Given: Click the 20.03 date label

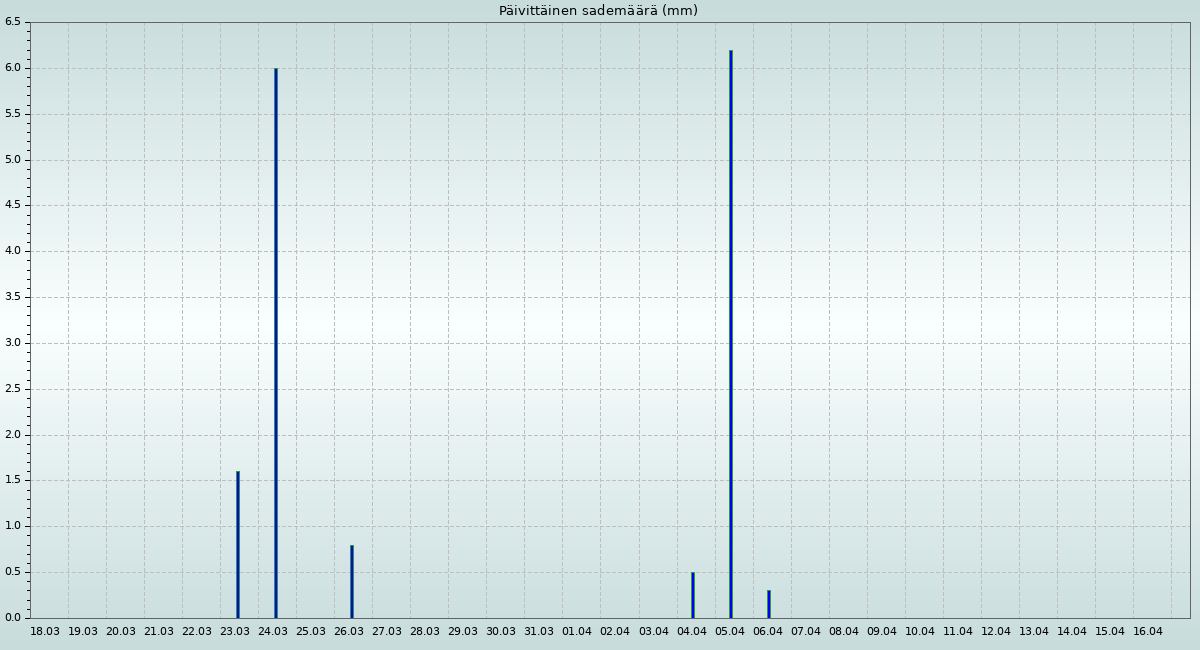Looking at the screenshot, I should 121,632.
